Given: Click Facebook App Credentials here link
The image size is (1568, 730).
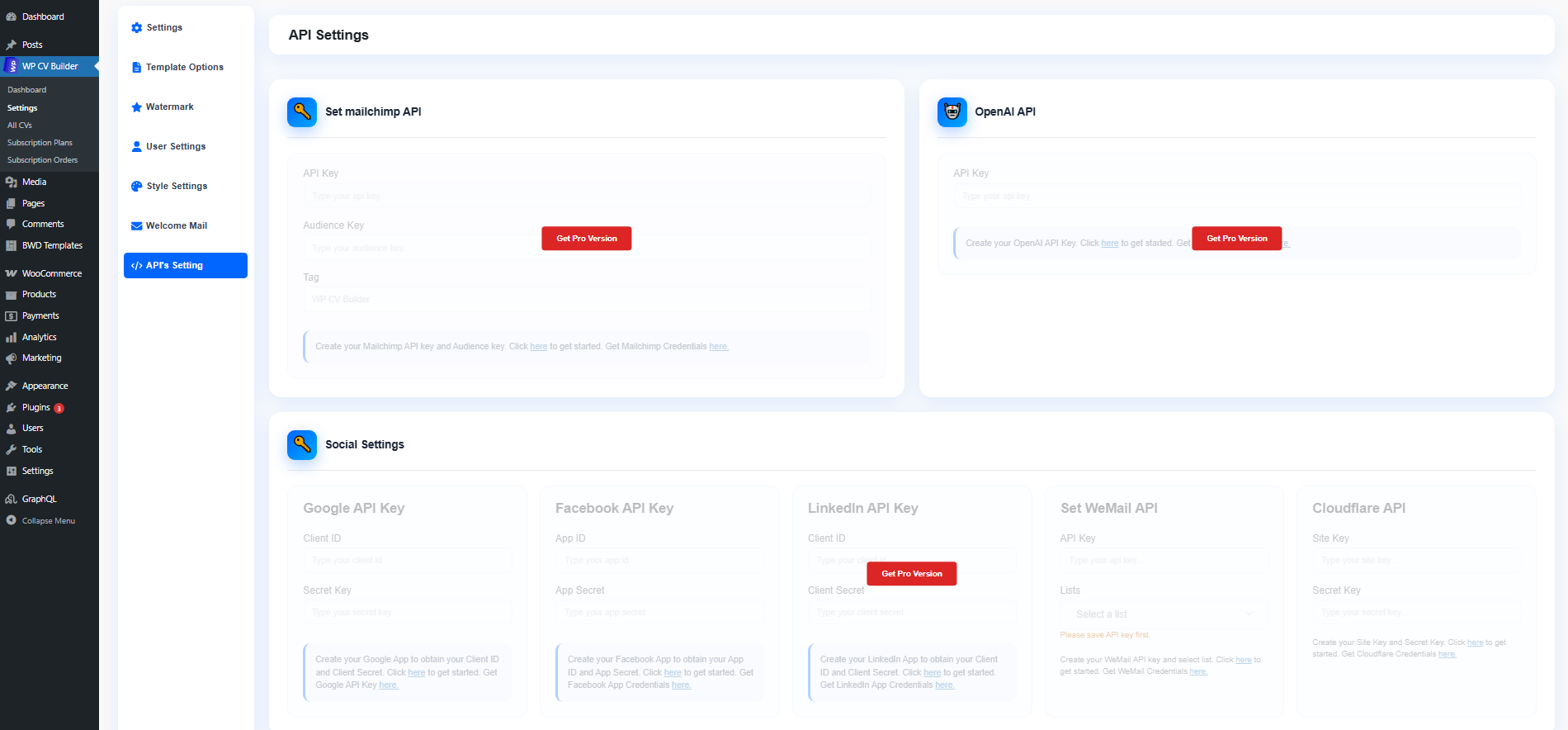Looking at the screenshot, I should [x=682, y=685].
